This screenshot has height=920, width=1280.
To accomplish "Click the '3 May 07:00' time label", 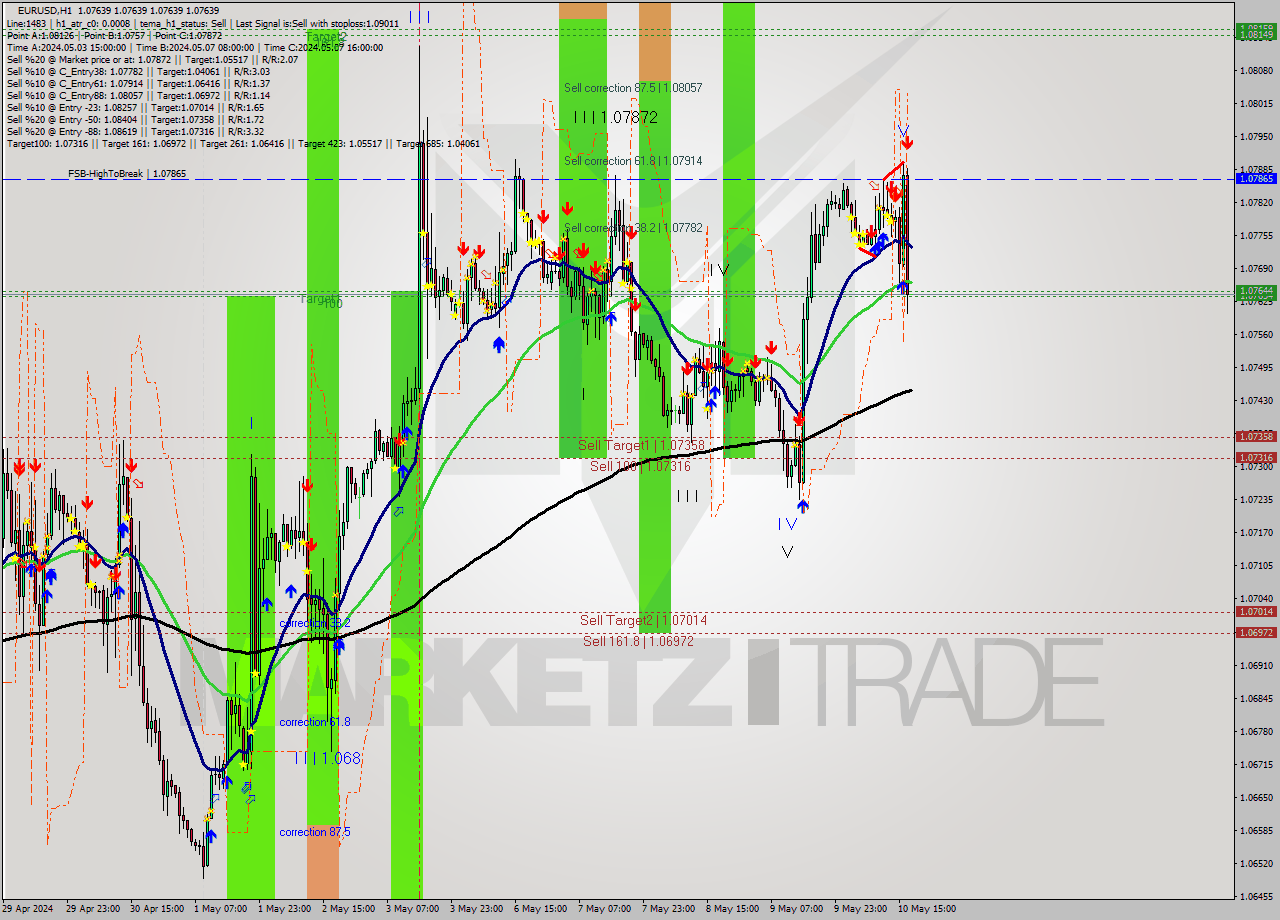I will click(x=412, y=909).
